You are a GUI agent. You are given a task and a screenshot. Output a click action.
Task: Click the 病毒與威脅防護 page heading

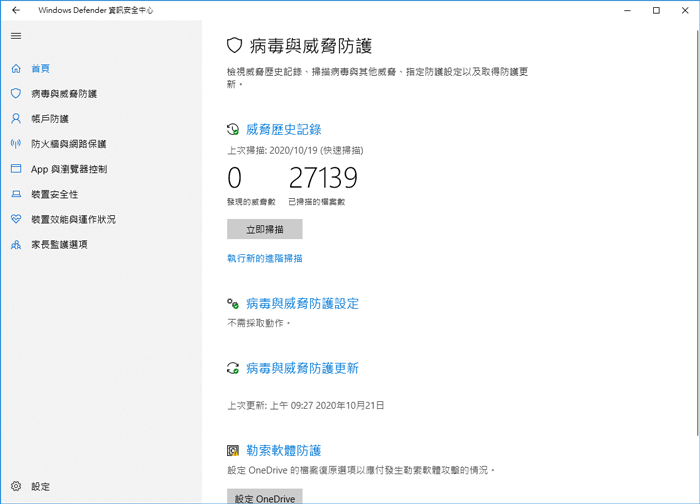click(311, 46)
